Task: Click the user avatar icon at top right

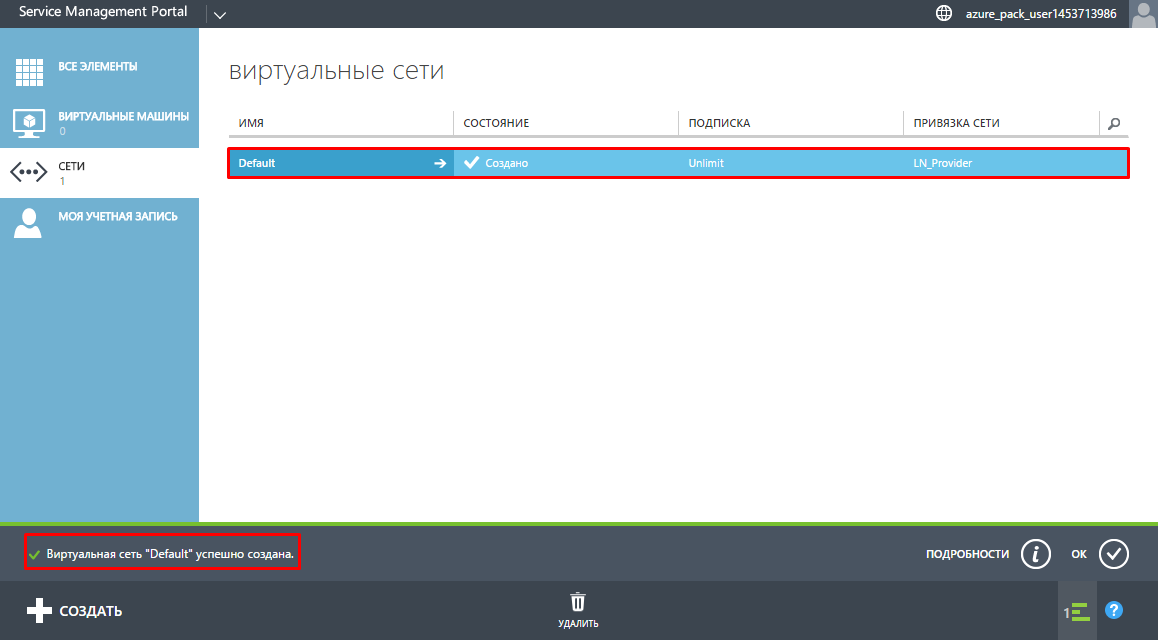Action: tap(1143, 14)
